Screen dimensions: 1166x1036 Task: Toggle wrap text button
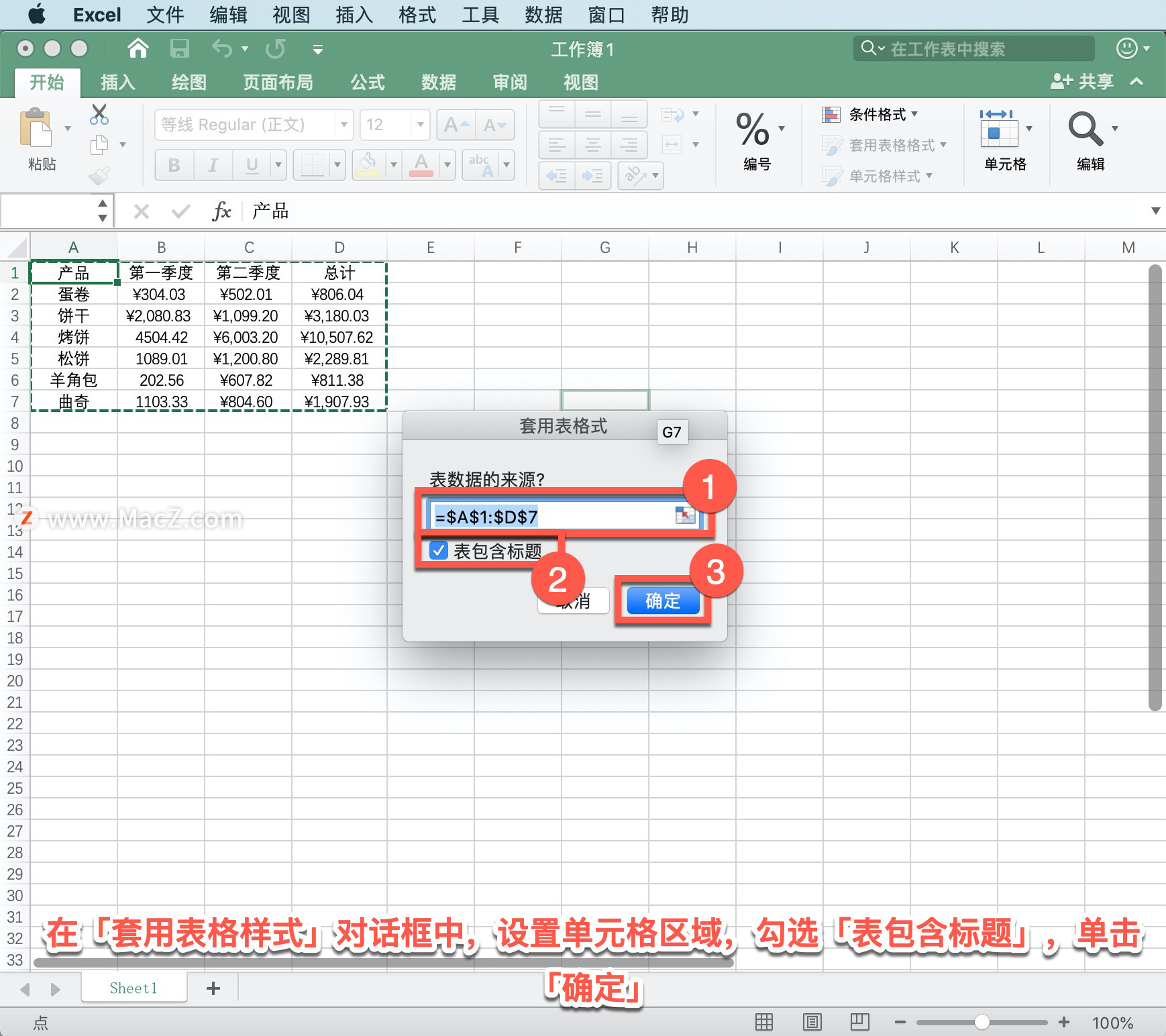pyautogui.click(x=672, y=115)
